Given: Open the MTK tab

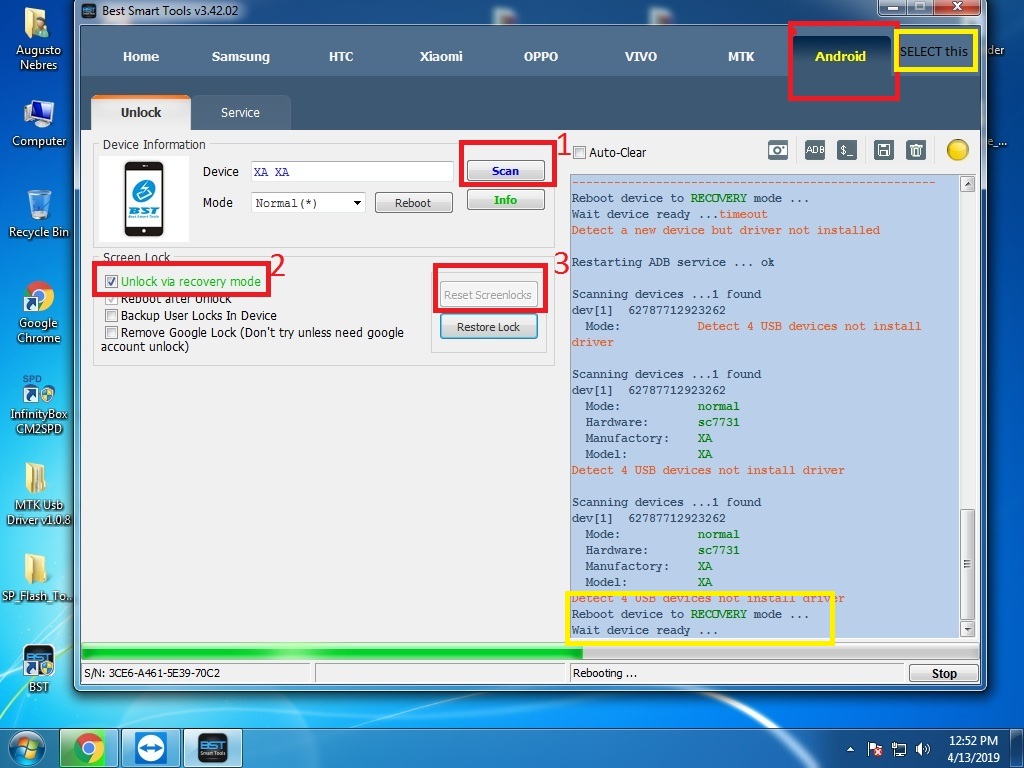Looking at the screenshot, I should pos(741,56).
